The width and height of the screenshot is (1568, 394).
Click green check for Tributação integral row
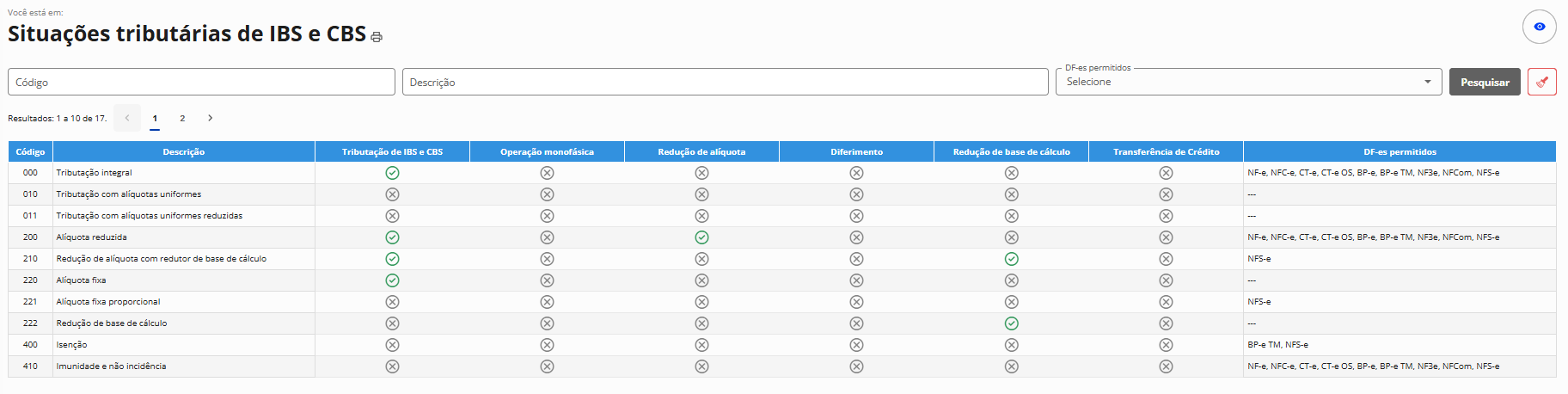tap(392, 173)
